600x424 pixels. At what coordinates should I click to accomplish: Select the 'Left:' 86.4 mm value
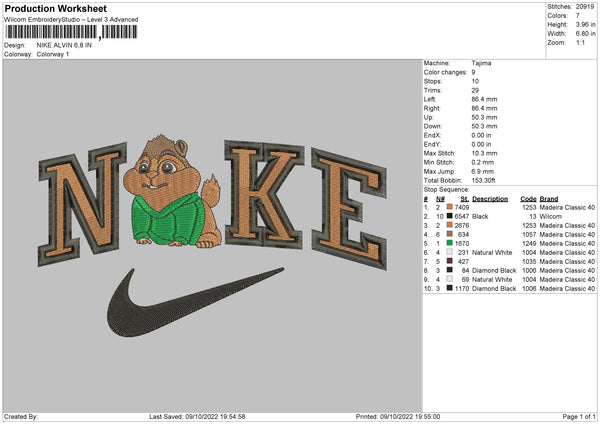[x=484, y=99]
